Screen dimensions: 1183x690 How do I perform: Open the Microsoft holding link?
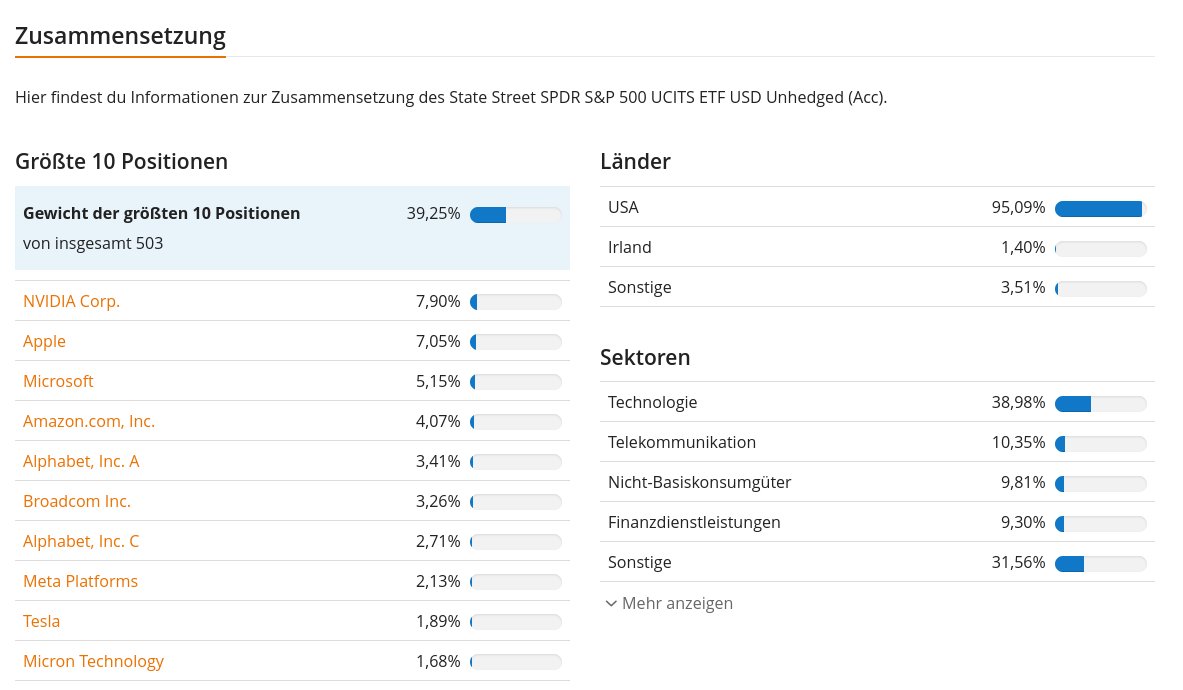click(58, 381)
